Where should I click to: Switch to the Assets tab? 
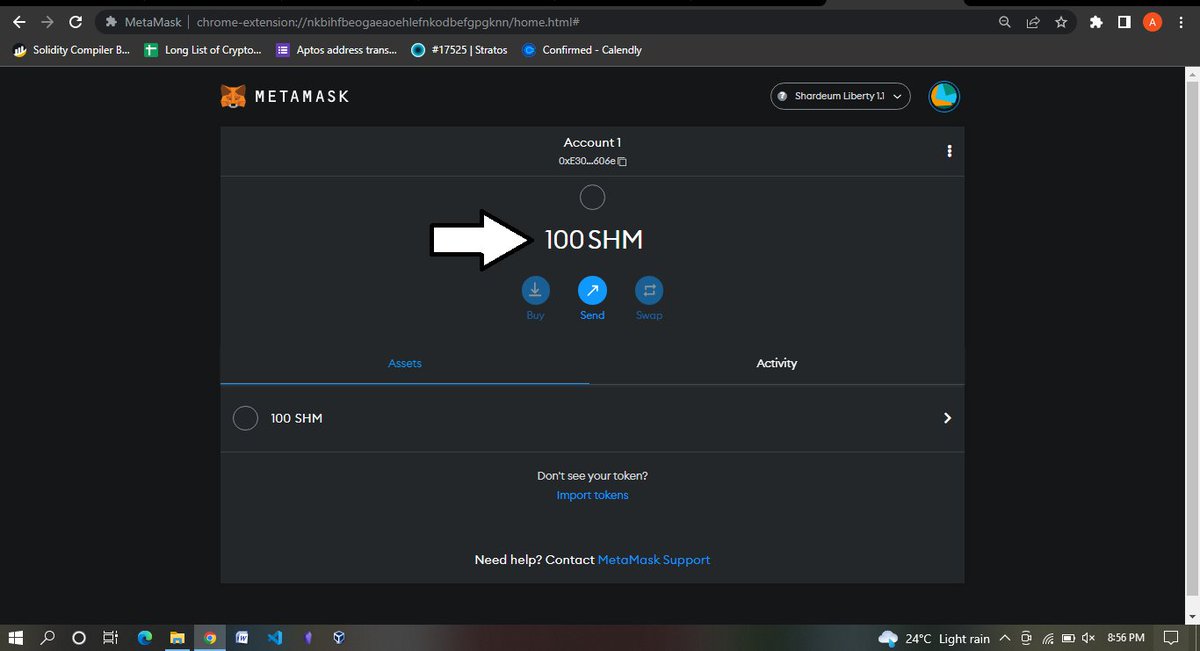[x=405, y=363]
